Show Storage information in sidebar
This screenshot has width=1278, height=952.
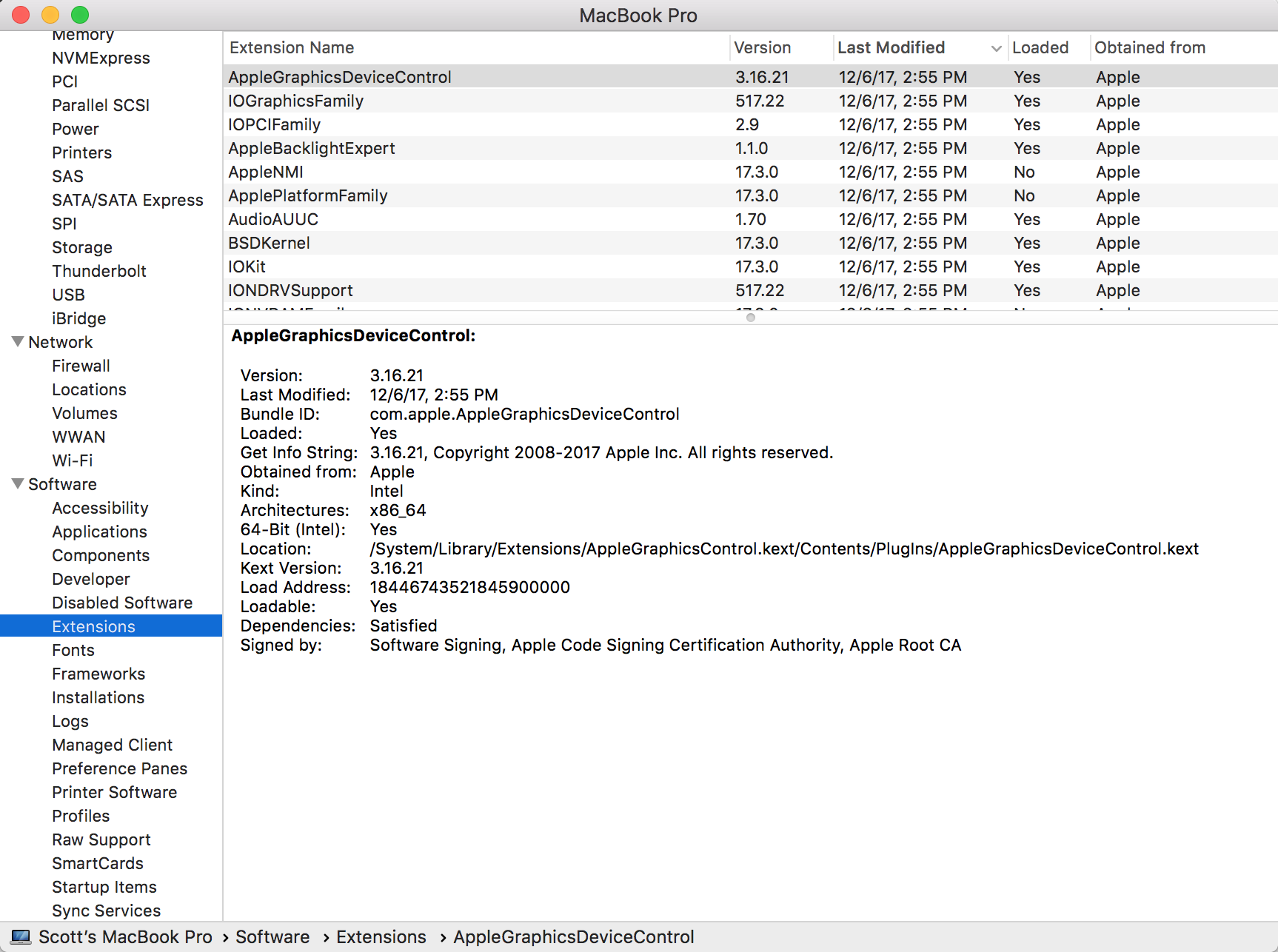(82, 247)
